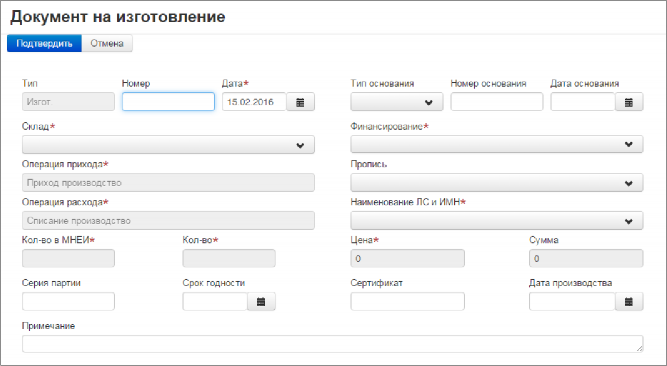
Task: Click the Отмена button
Action: coord(107,43)
